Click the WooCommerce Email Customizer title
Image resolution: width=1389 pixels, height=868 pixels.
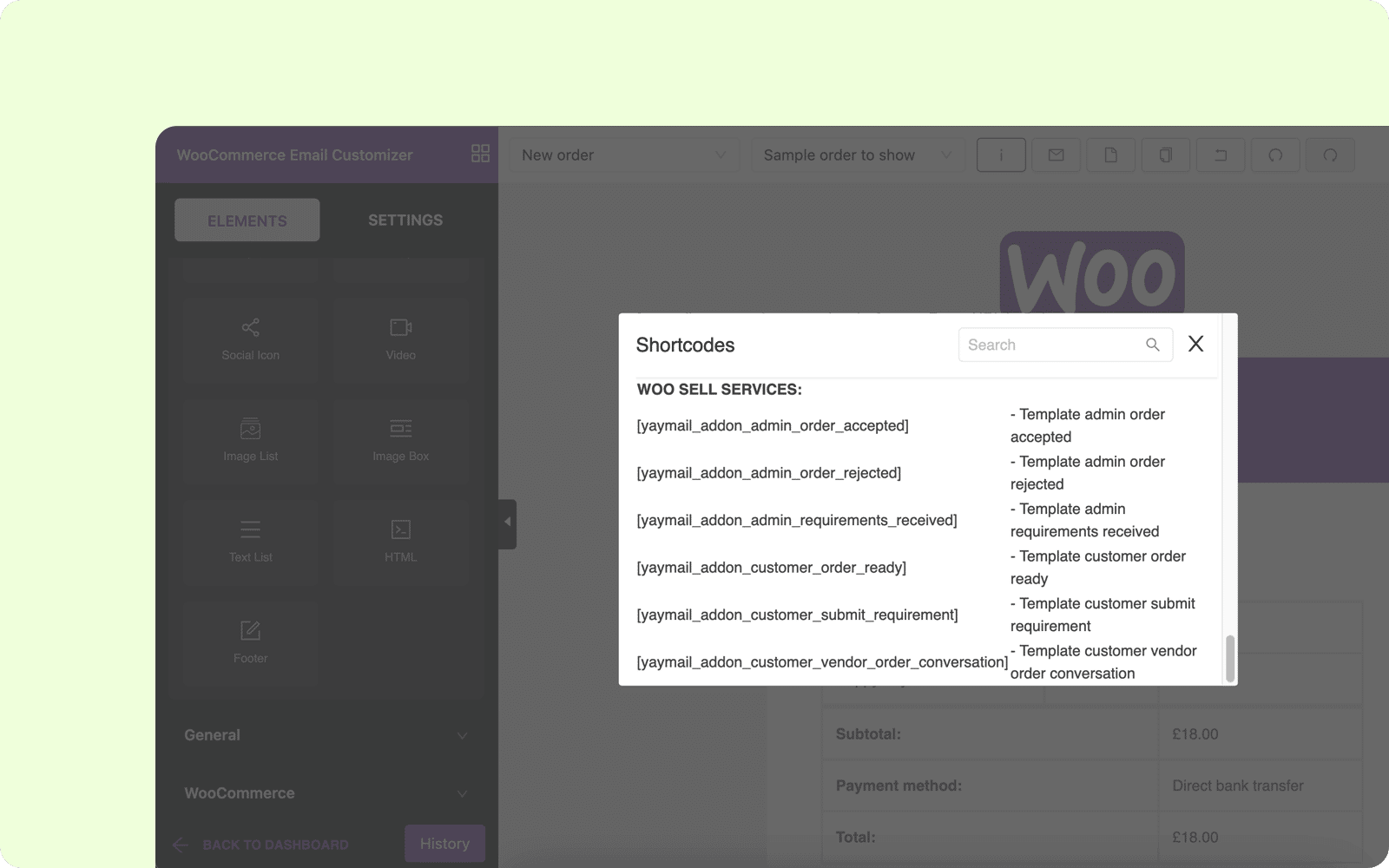click(294, 155)
